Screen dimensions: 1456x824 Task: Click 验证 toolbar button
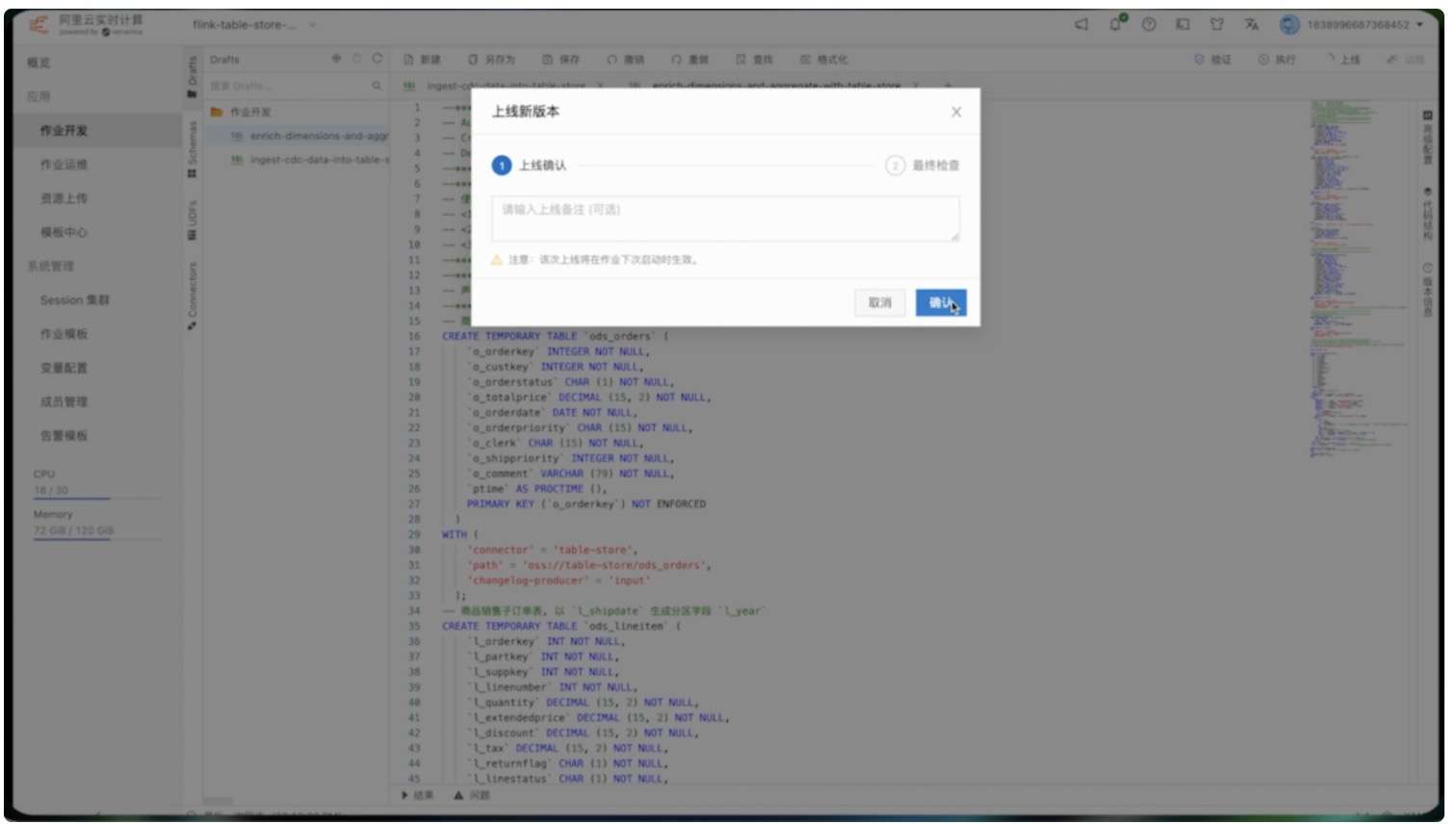(1212, 60)
